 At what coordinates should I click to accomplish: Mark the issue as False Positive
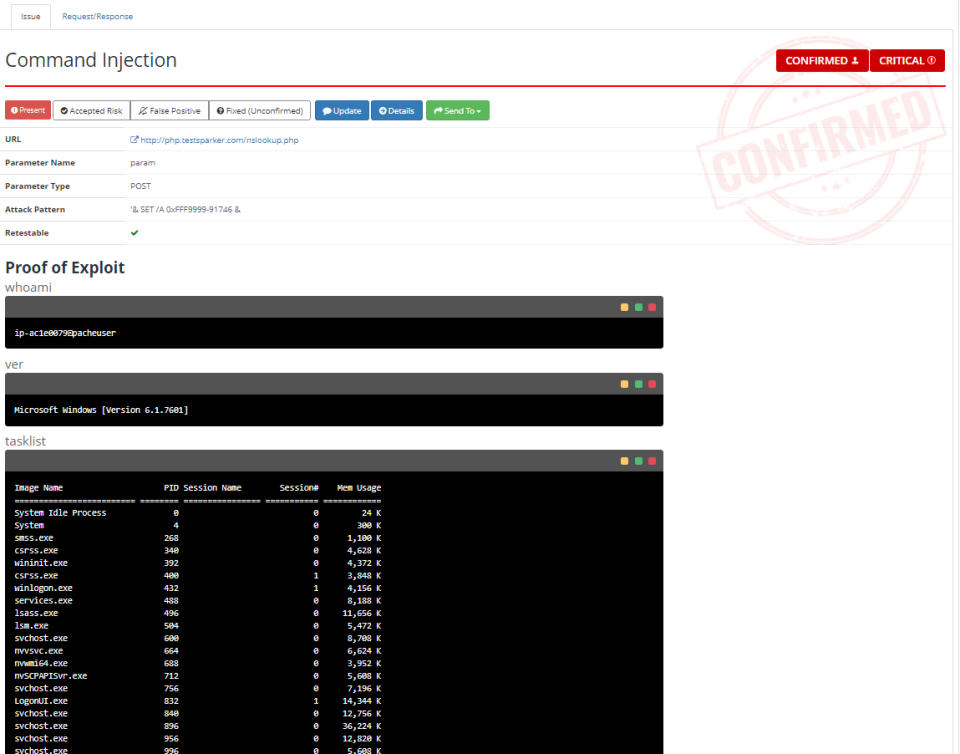coord(172,110)
